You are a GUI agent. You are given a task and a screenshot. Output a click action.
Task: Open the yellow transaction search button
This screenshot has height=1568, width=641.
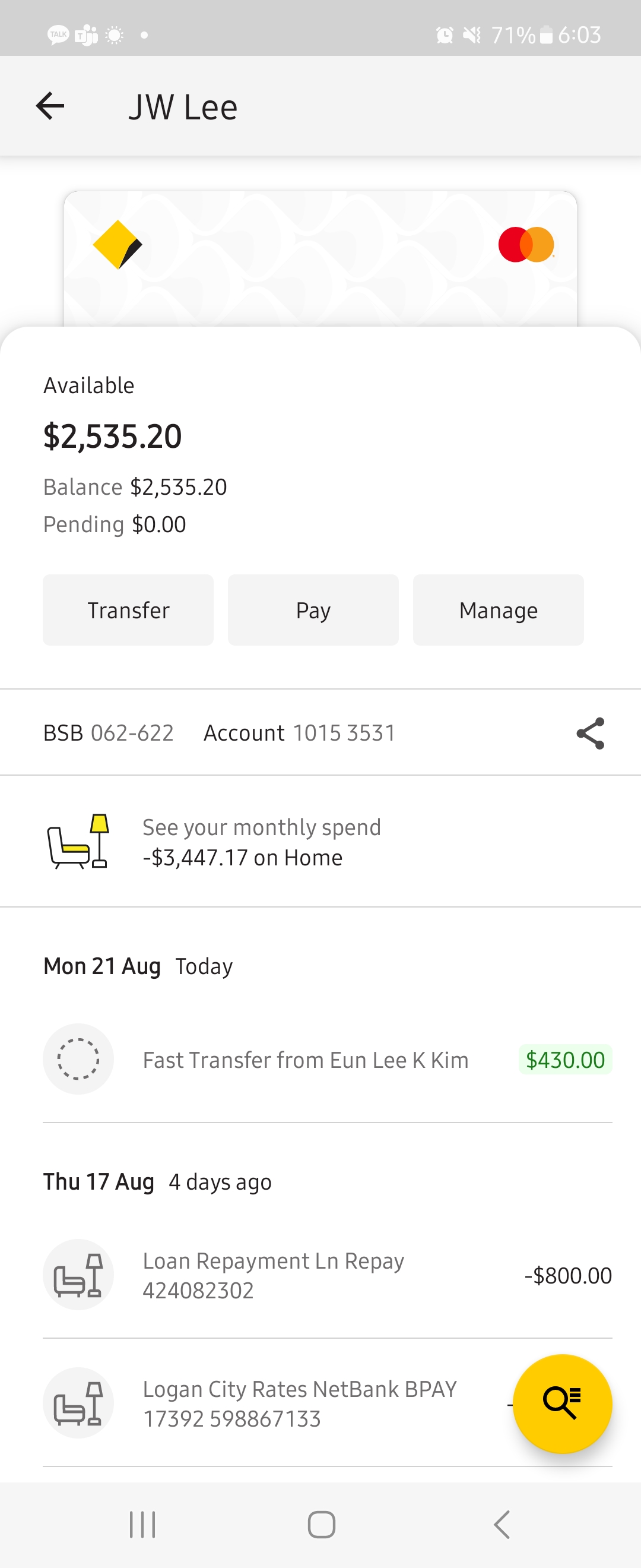click(x=562, y=1403)
